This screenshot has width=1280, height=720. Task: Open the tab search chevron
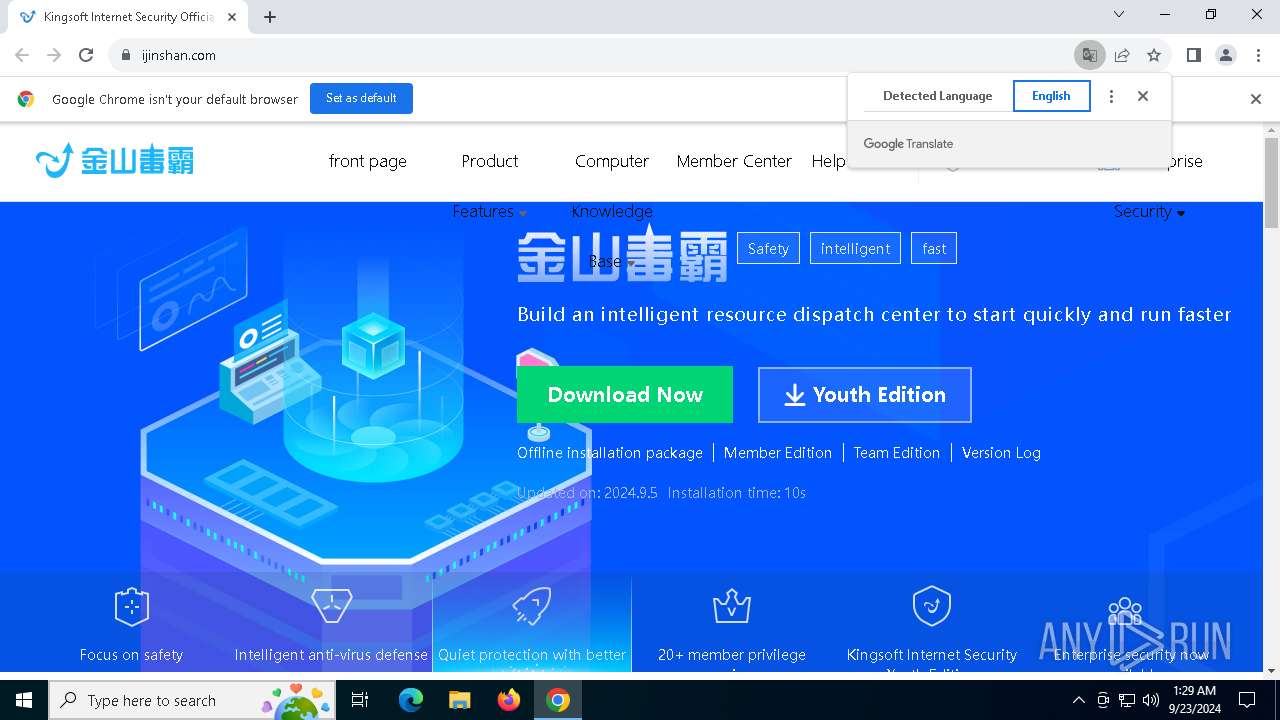tap(1119, 14)
